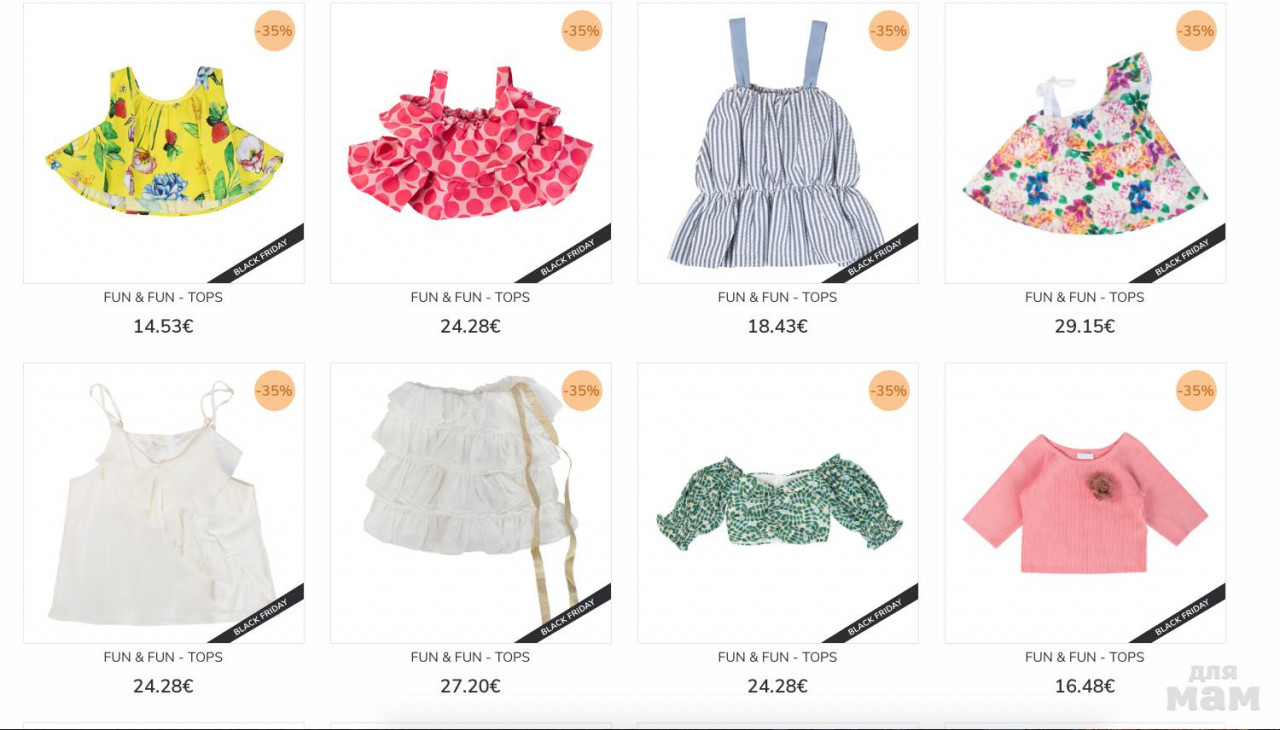
Task: Open the white ruffled camisole top
Action: click(164, 503)
